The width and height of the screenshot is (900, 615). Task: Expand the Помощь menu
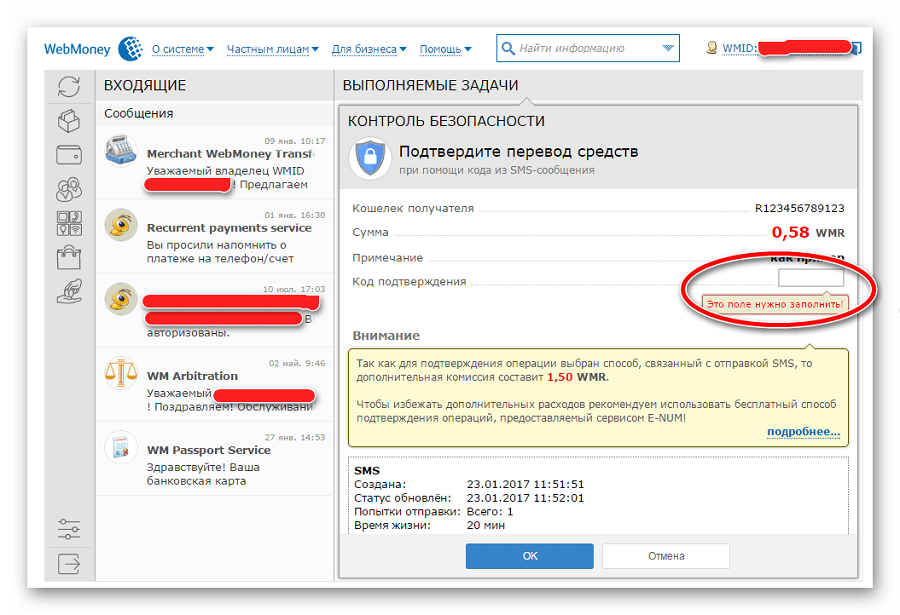coord(445,49)
